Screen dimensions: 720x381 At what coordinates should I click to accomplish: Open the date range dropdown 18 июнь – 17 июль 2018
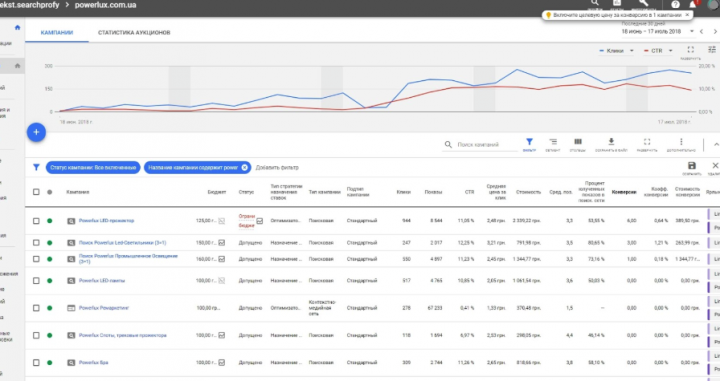tap(657, 31)
